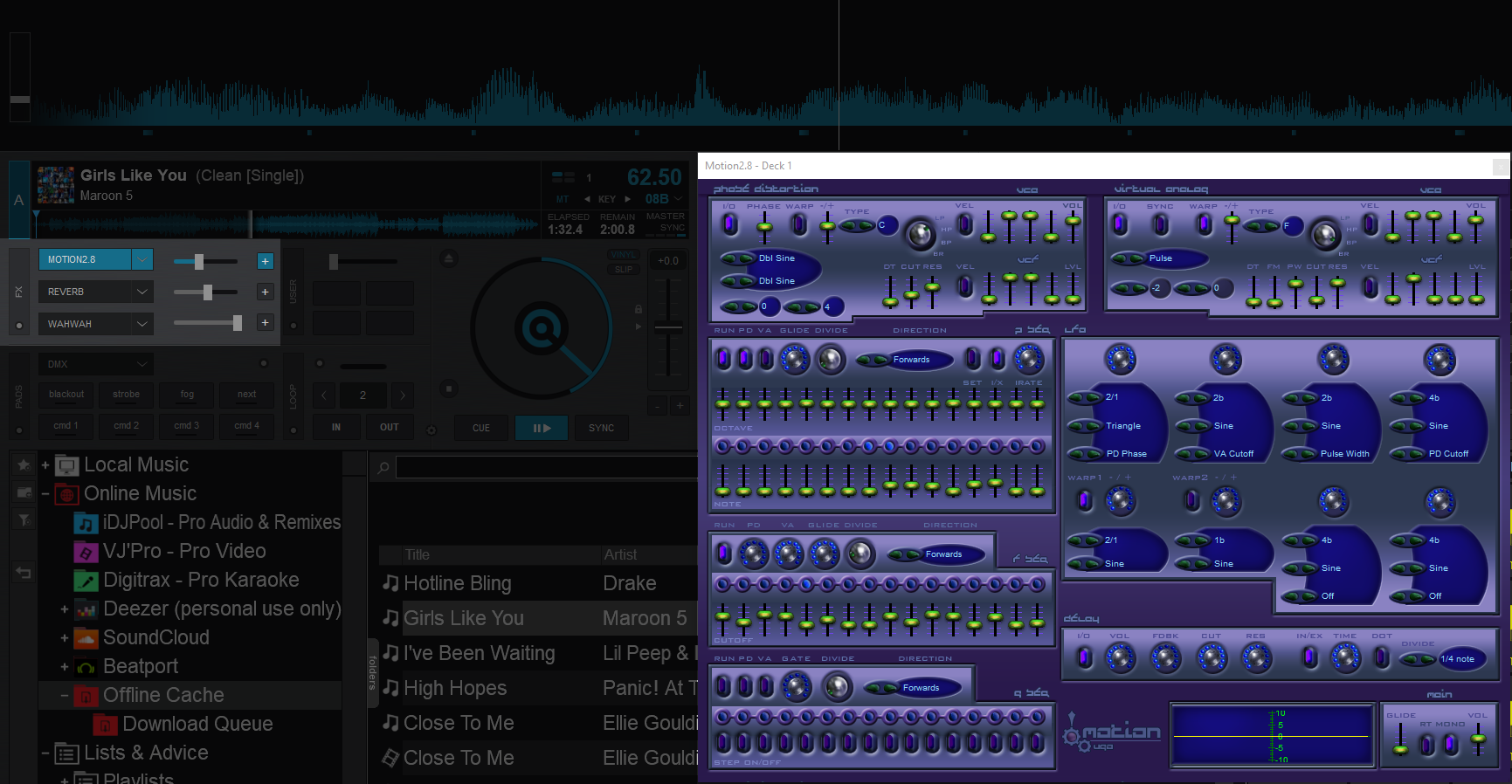Click the loop settings gear icon
This screenshot has width=1512, height=784.
pyautogui.click(x=431, y=430)
